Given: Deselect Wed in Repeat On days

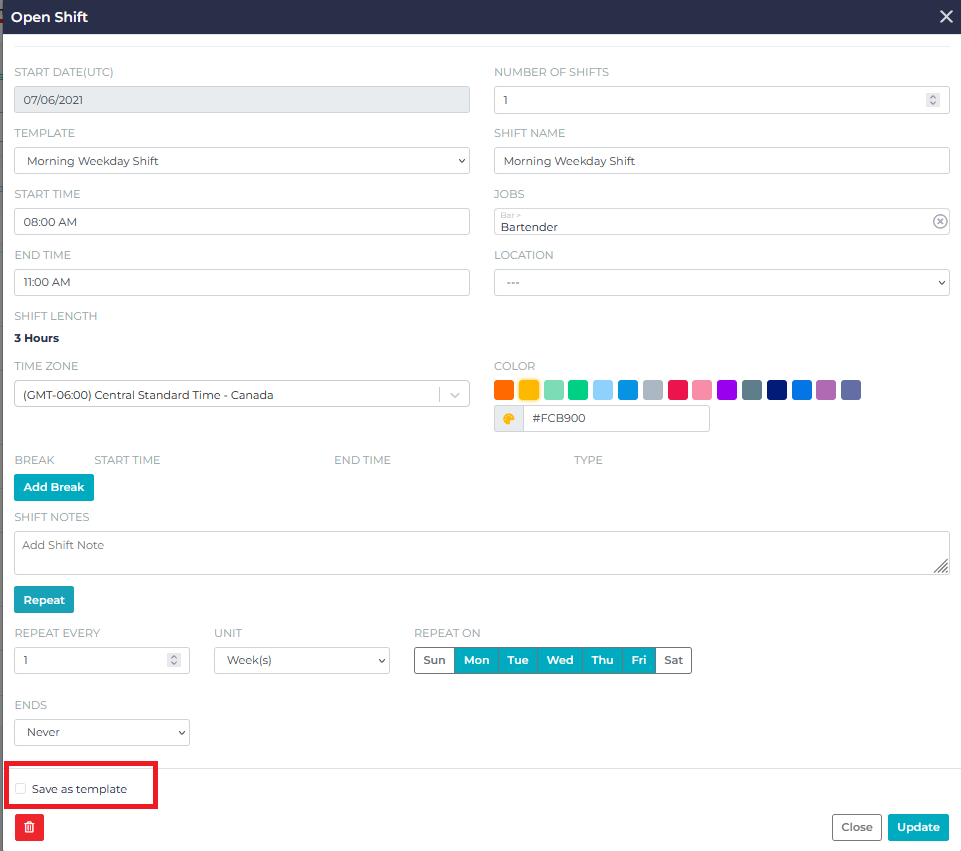Looking at the screenshot, I should pos(560,660).
